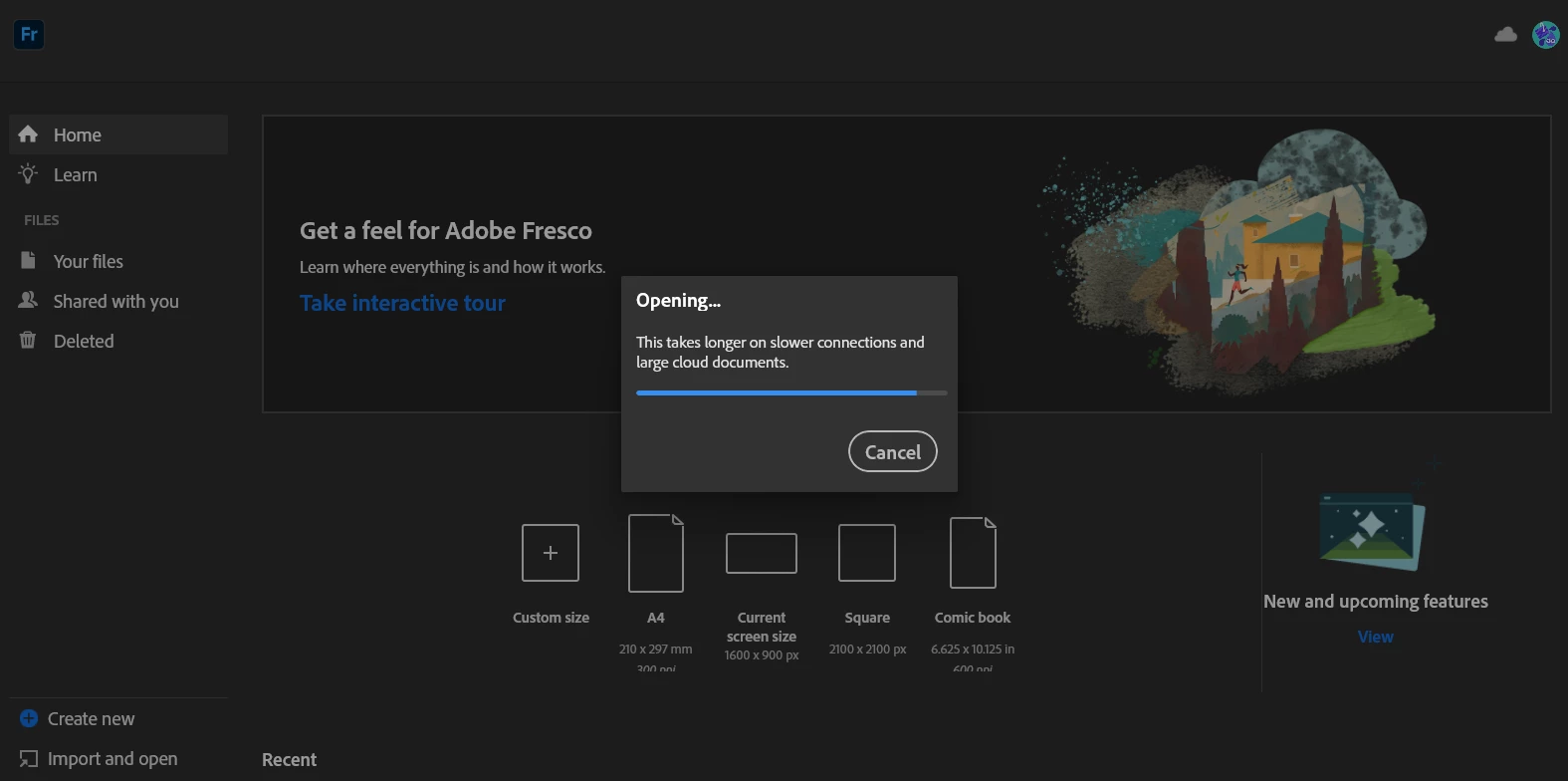1568x781 pixels.
Task: Click the new features sparkle thumbnail
Action: [1372, 531]
